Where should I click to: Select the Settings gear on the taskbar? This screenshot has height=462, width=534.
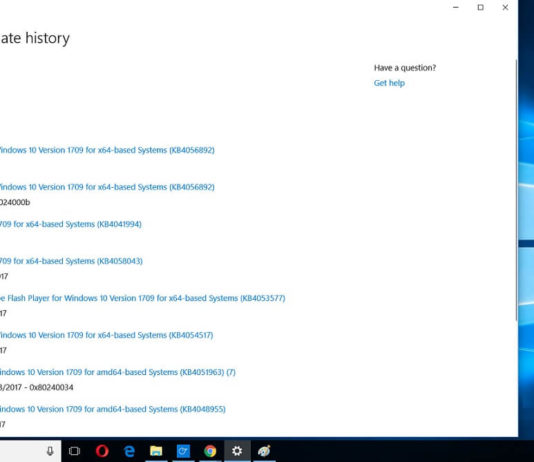coord(237,451)
